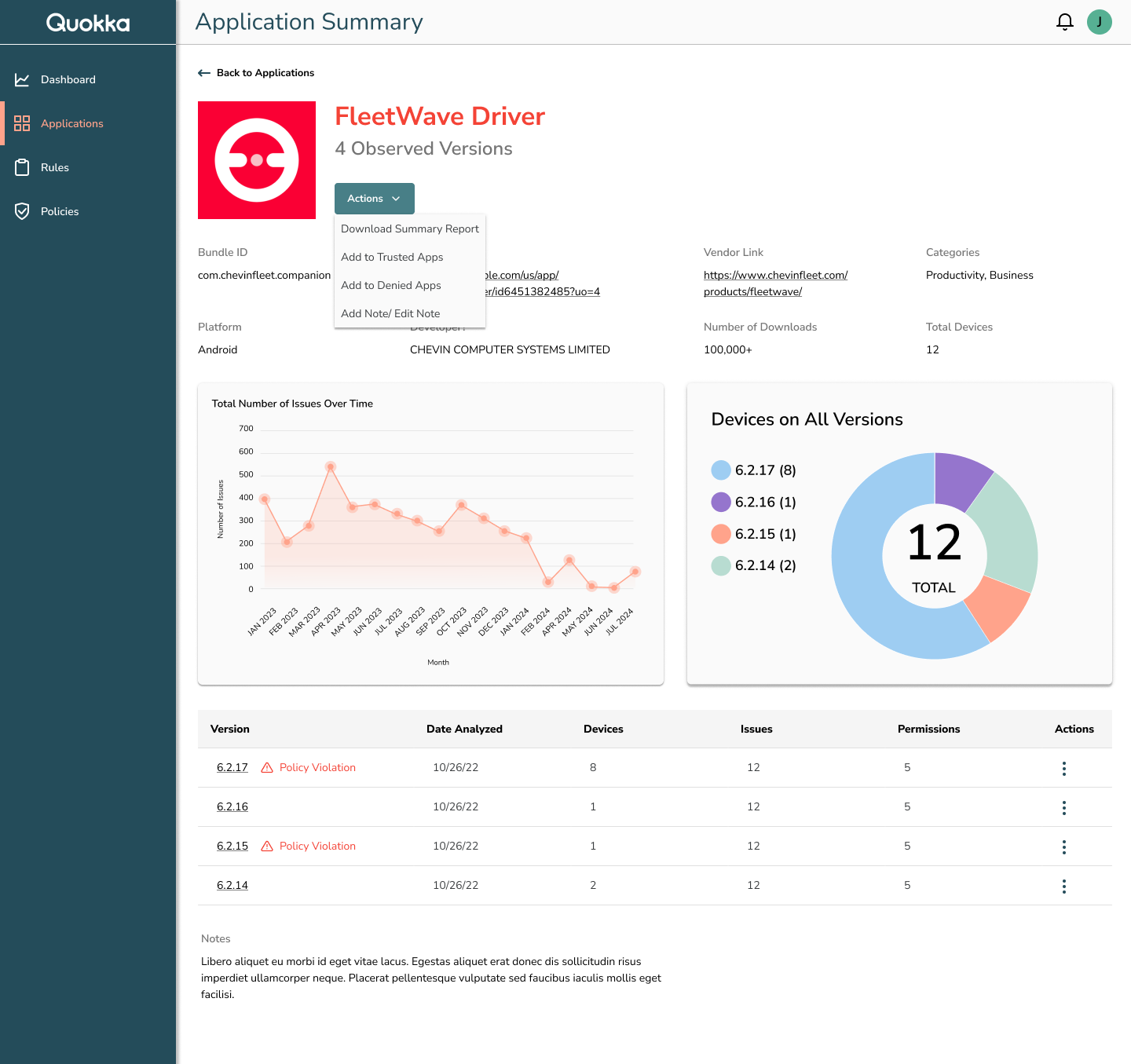
Task: Open the app store link ending uo=4
Action: (543, 283)
